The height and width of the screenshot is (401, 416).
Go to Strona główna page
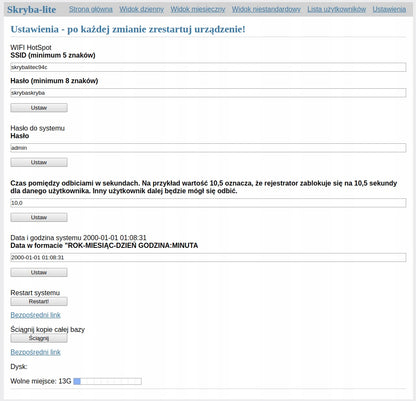coord(91,9)
